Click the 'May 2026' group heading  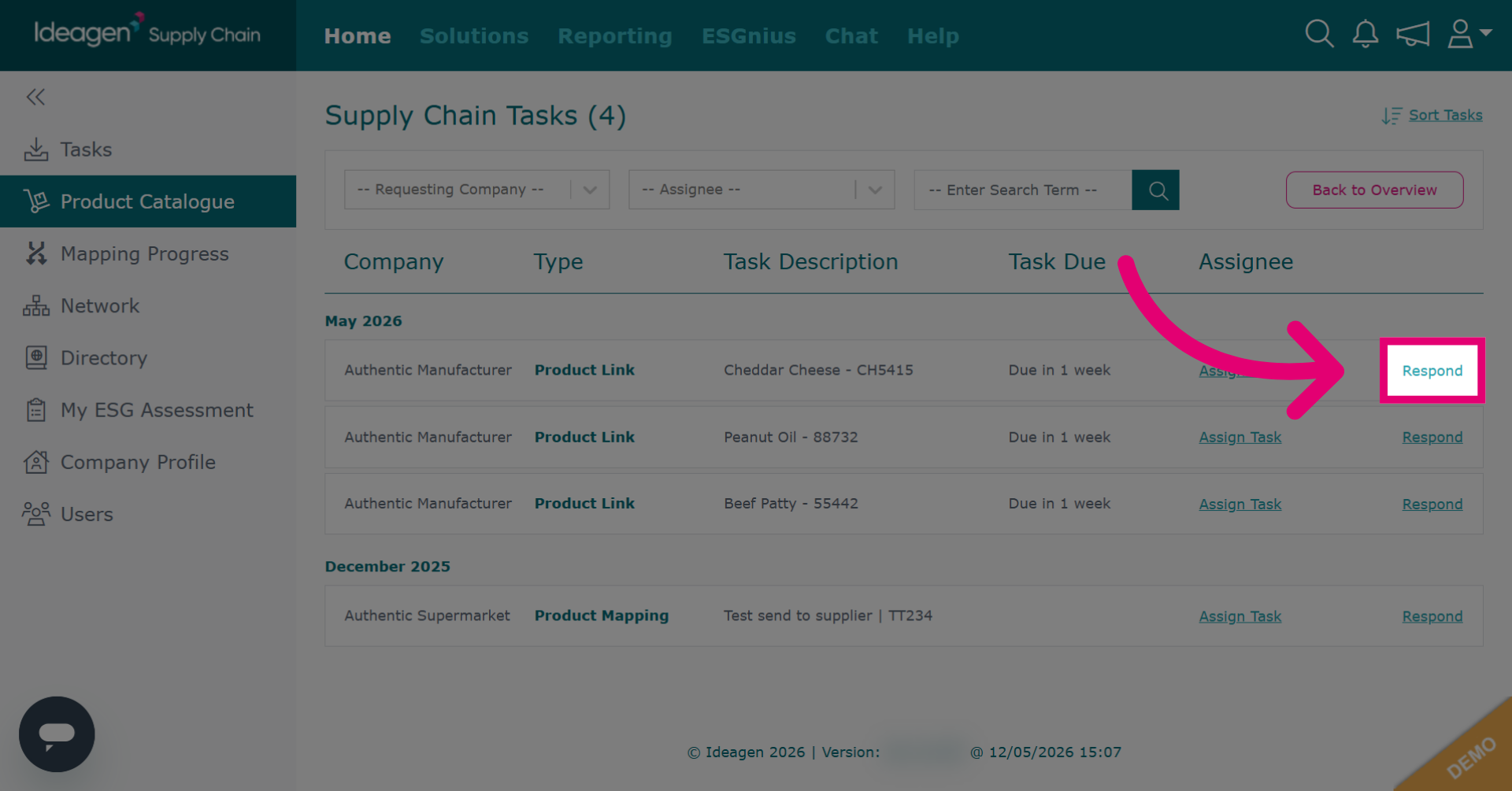coord(363,321)
